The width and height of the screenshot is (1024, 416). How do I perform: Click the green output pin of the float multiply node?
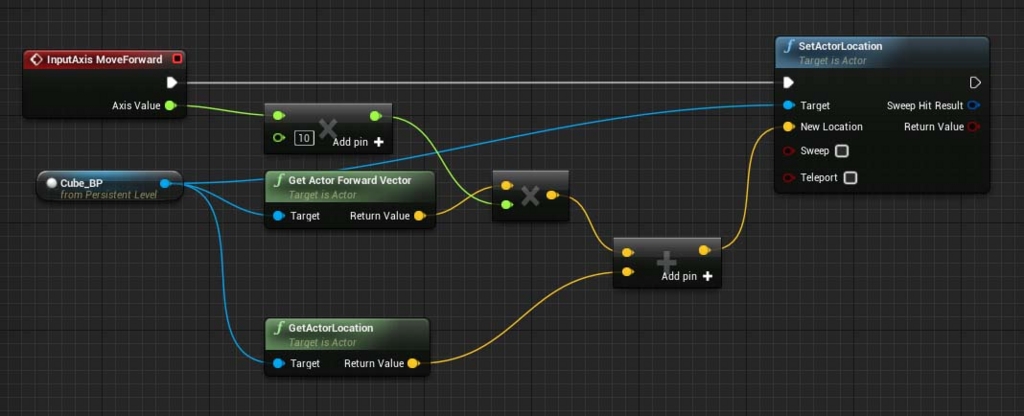(376, 116)
